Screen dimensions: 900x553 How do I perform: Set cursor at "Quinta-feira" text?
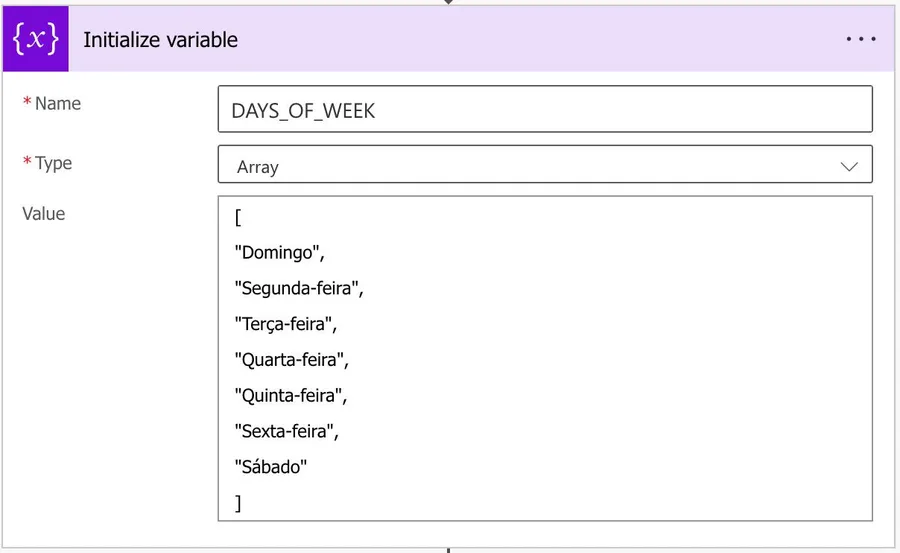point(290,395)
